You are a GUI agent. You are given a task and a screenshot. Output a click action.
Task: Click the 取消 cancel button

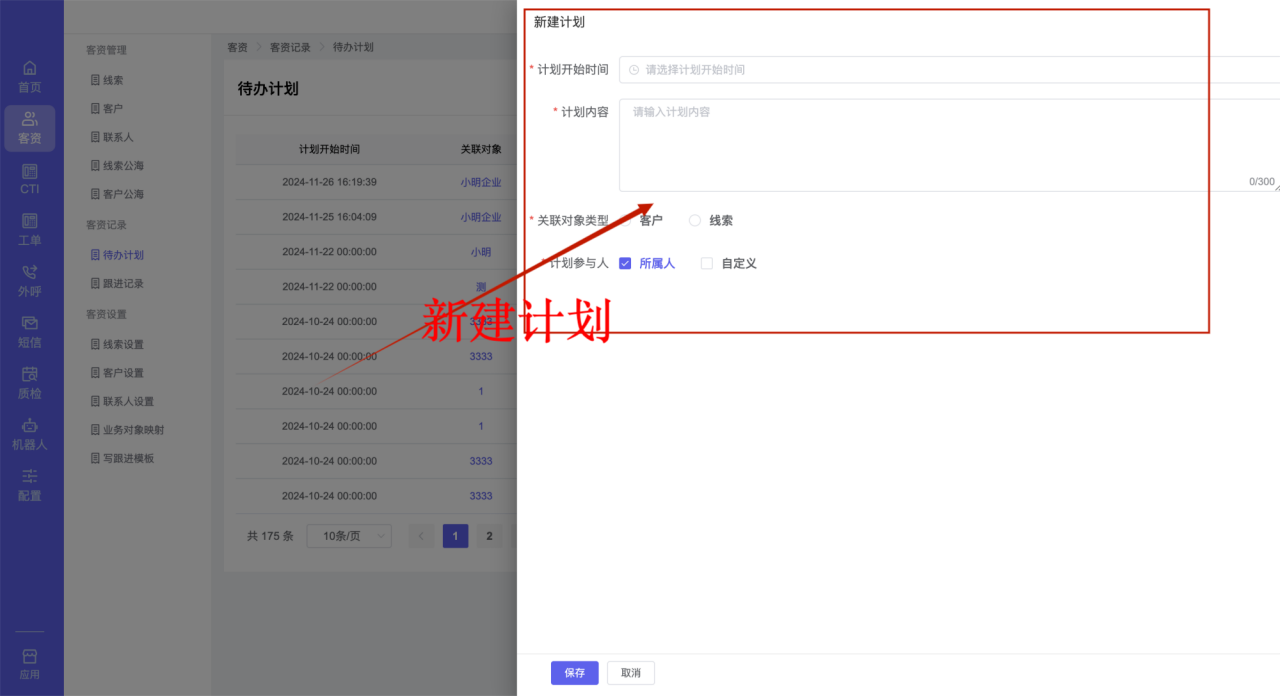[x=630, y=673]
